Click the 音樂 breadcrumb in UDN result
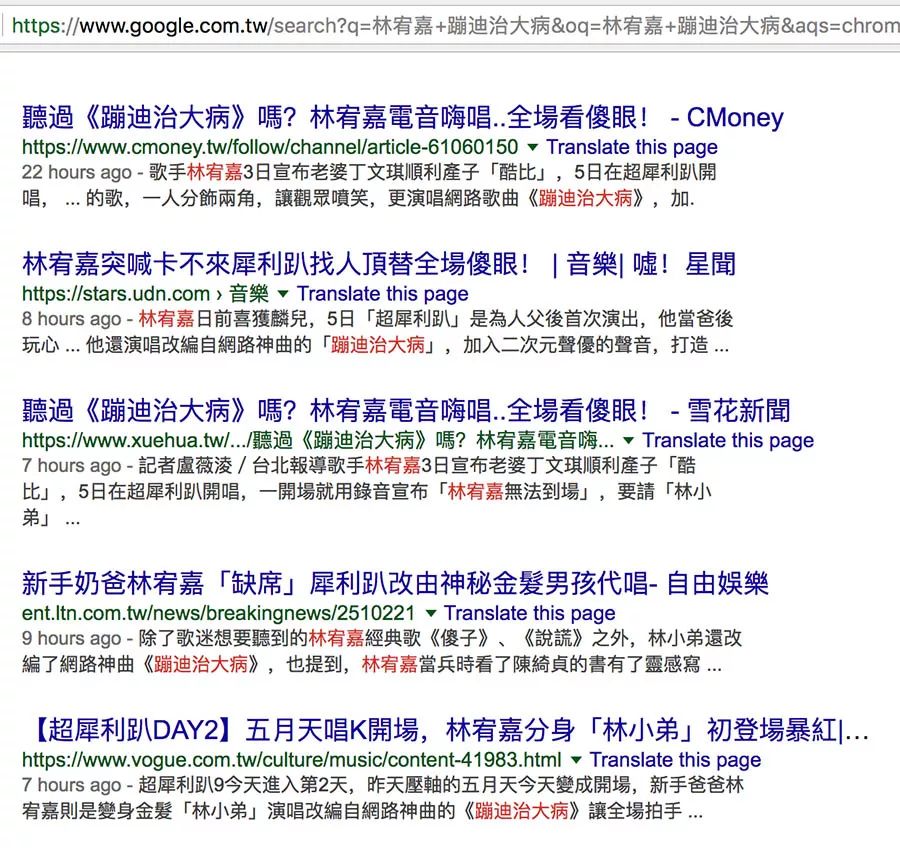The image size is (900, 848). (249, 293)
